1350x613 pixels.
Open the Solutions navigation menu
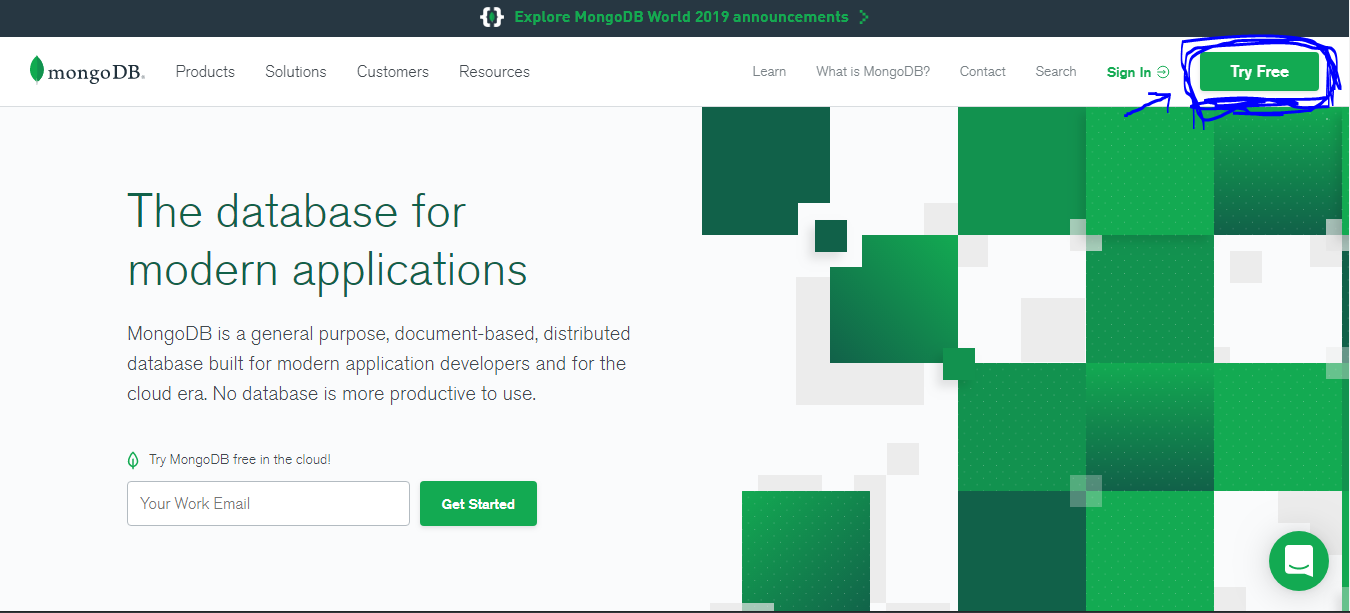(x=295, y=71)
